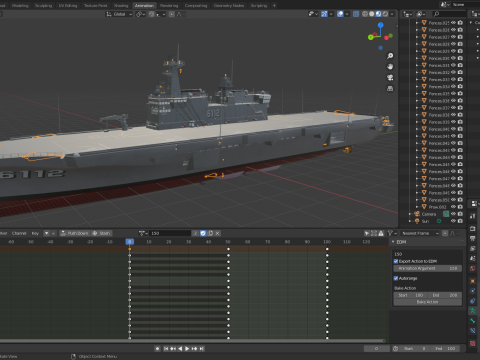Click Camera object data icon in outliner
The height and width of the screenshot is (360, 480).
[446, 214]
